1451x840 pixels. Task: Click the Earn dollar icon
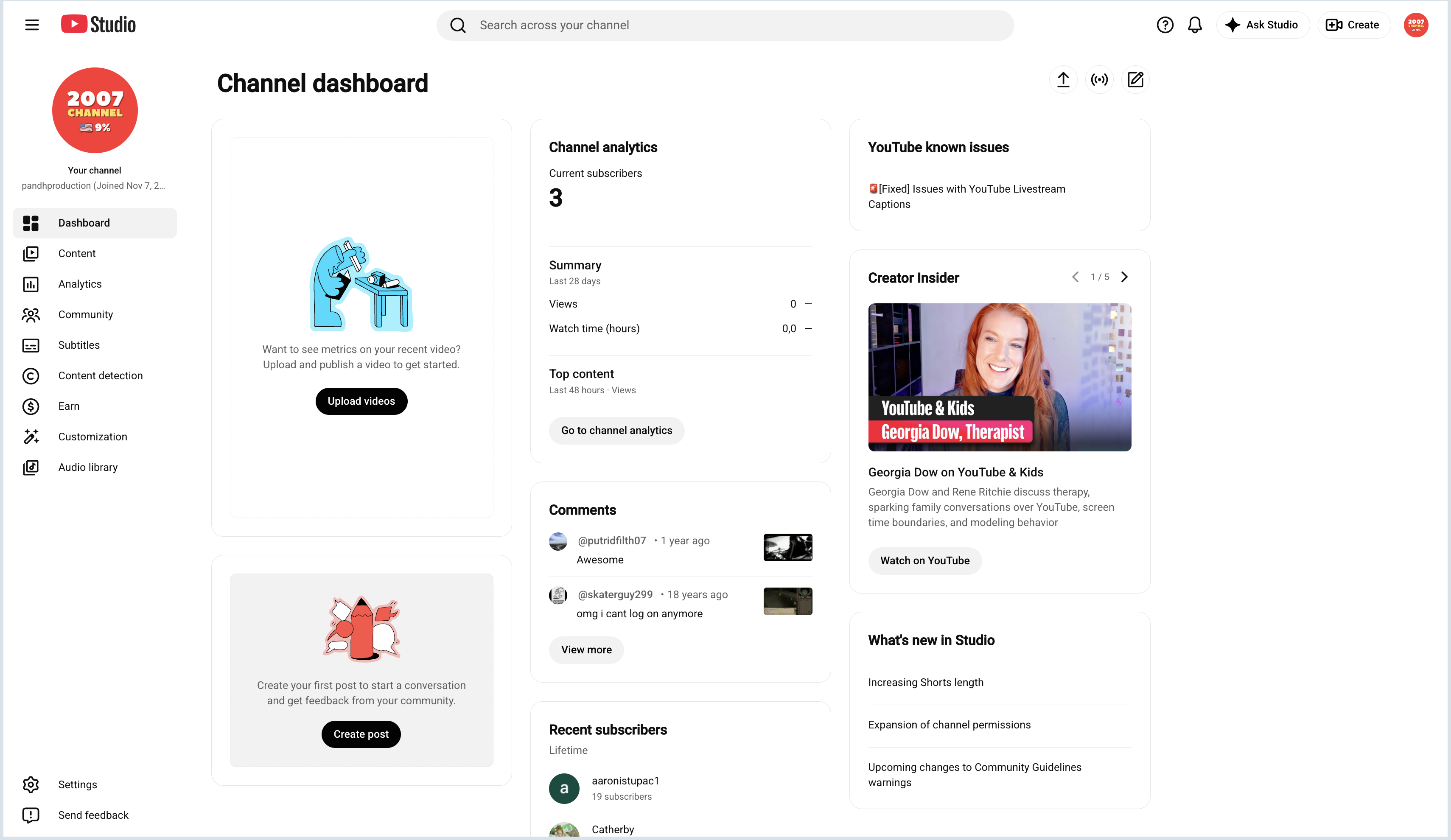(x=31, y=406)
